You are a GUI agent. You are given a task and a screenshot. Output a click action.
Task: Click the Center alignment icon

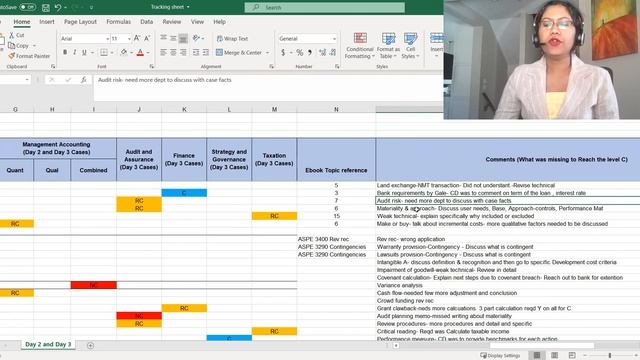click(173, 53)
